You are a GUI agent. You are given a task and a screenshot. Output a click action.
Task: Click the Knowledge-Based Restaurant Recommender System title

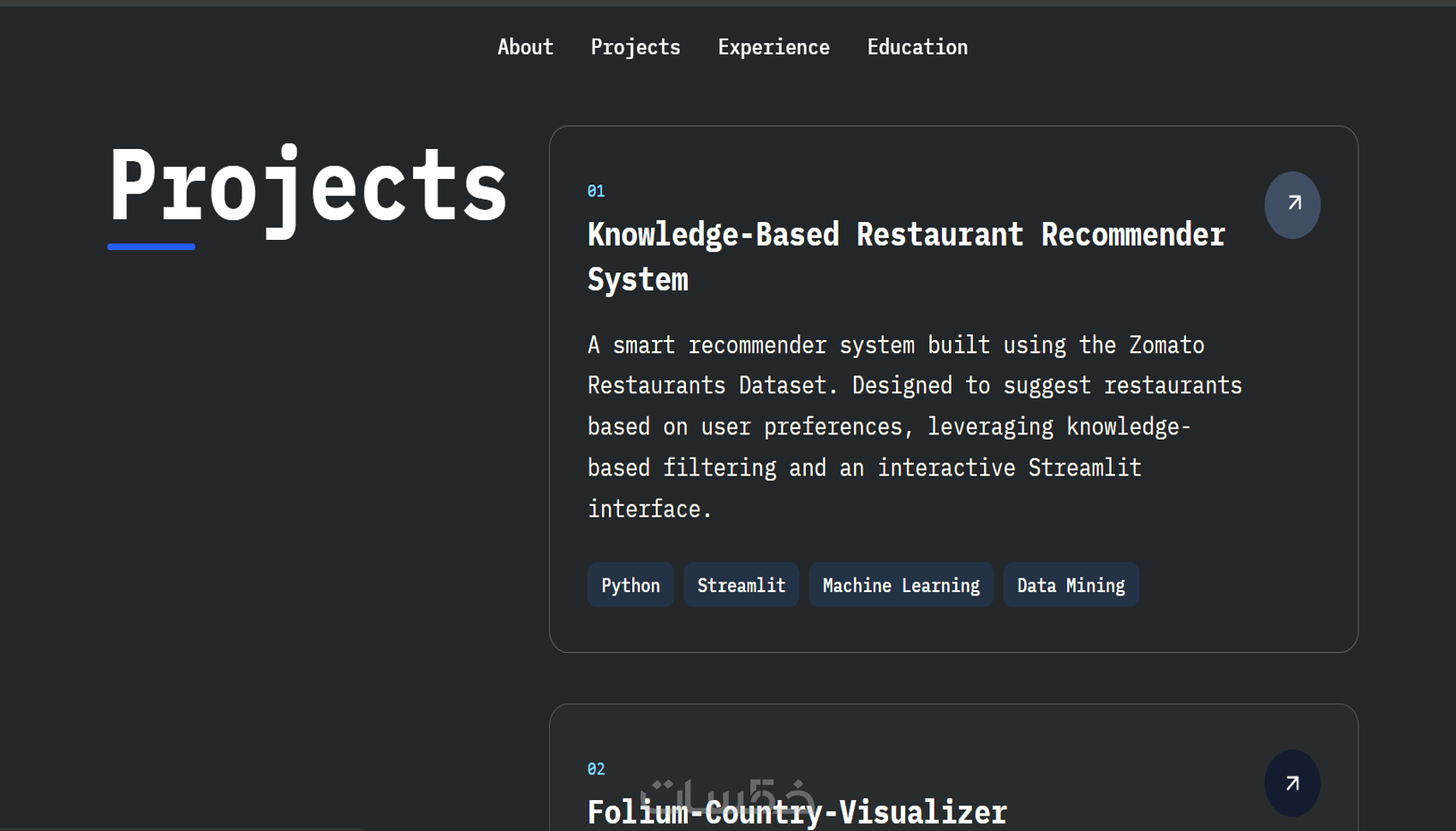905,236
